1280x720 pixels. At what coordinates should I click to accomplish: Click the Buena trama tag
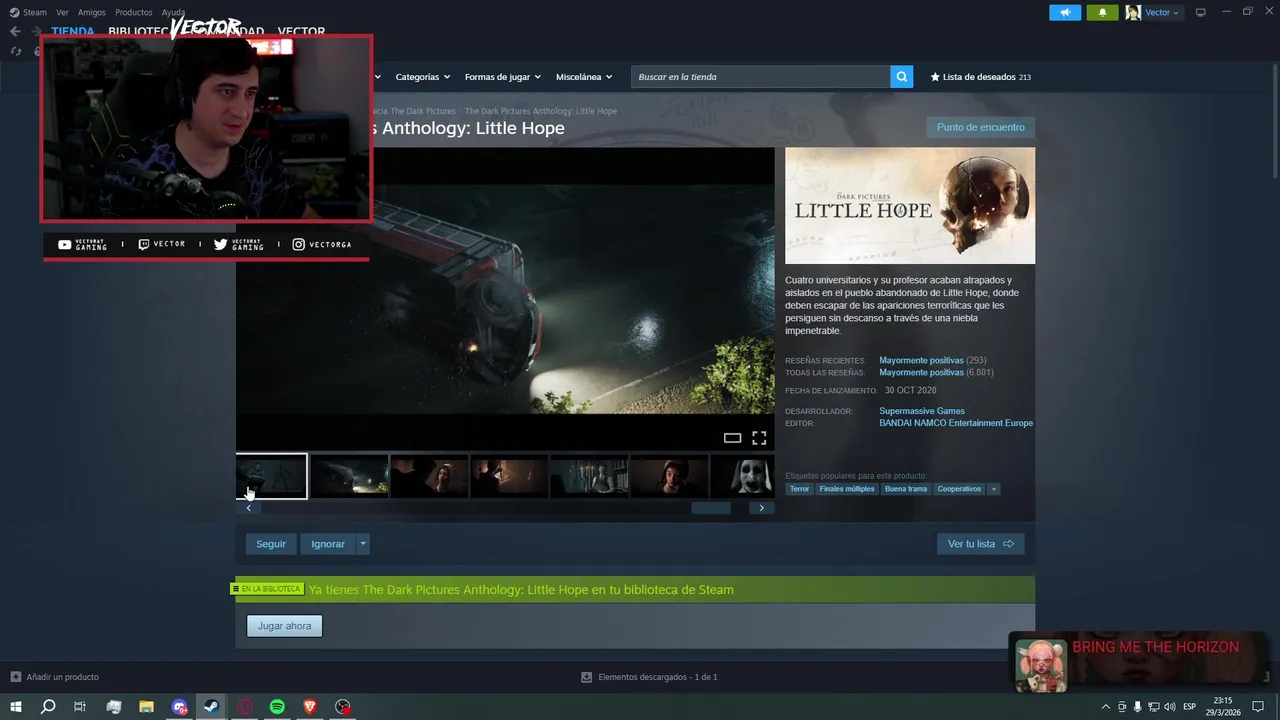[x=906, y=489]
